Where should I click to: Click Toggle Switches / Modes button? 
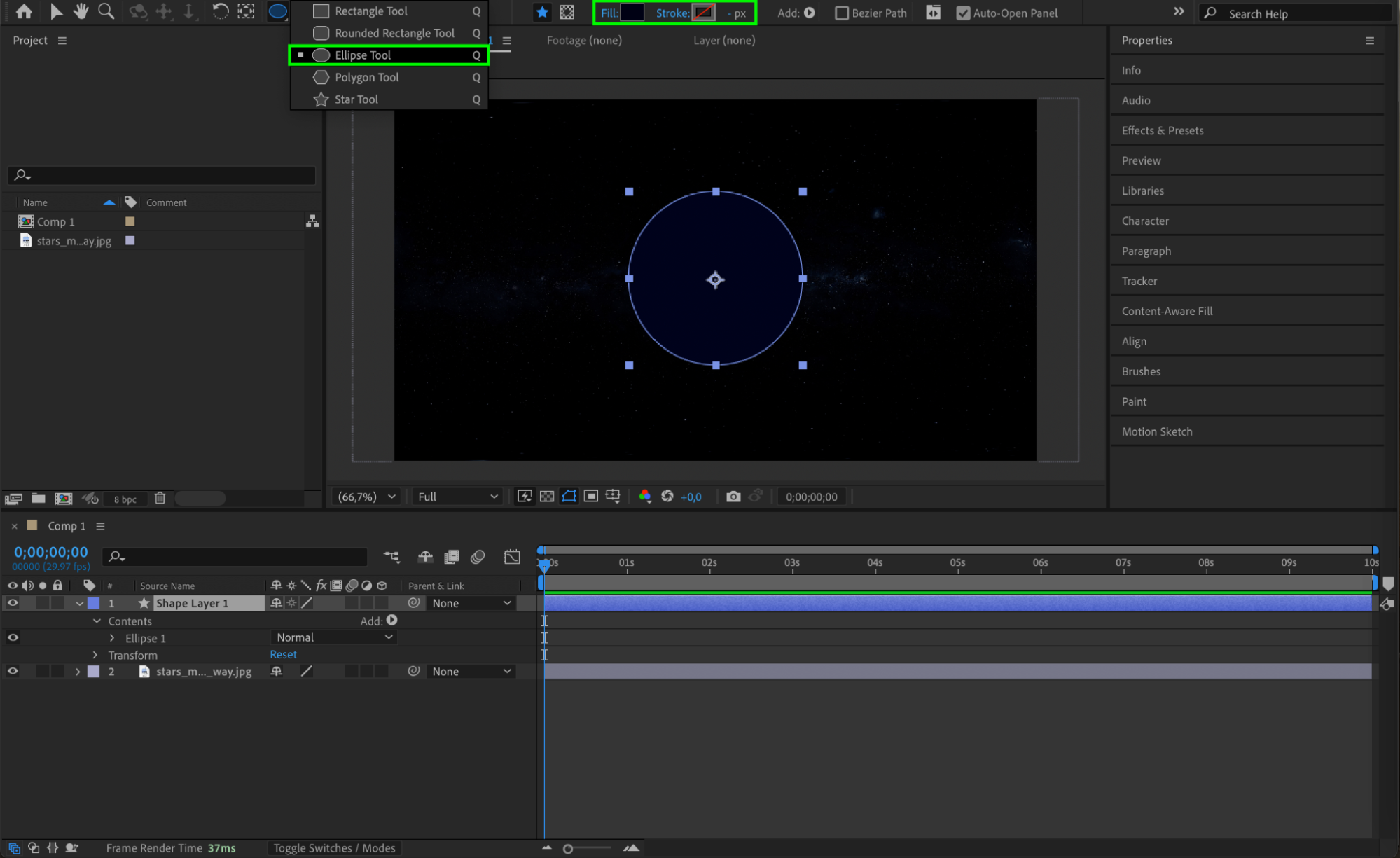point(334,848)
